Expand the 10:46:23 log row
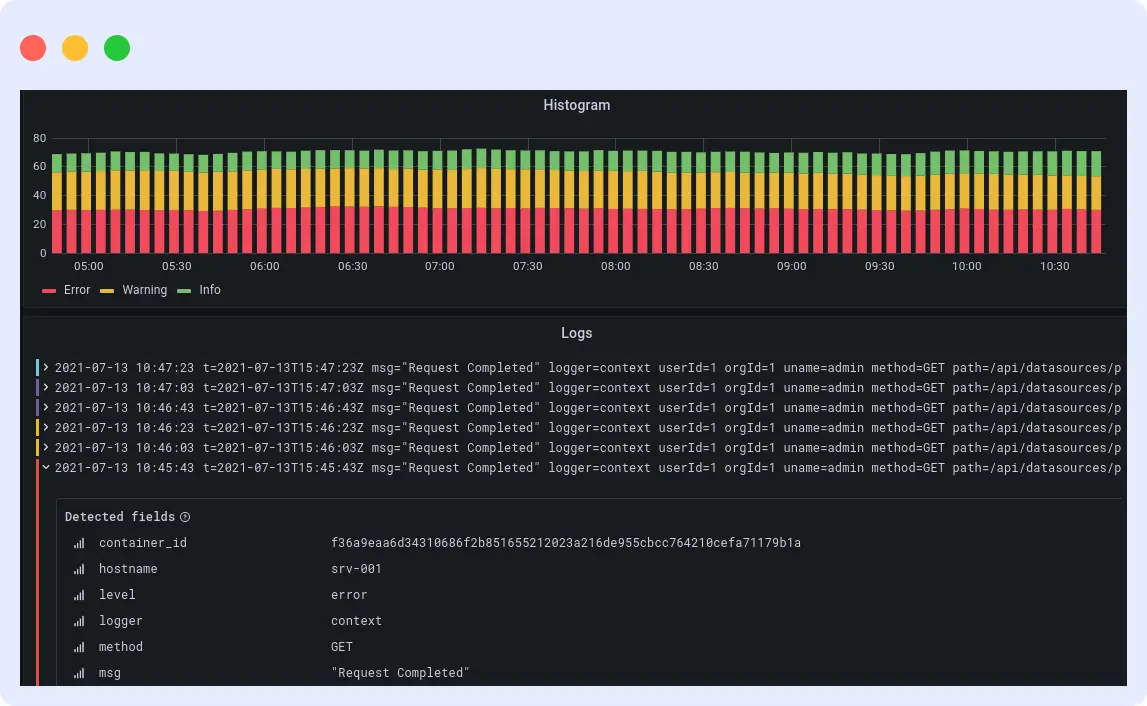This screenshot has height=706, width=1147. pos(46,427)
